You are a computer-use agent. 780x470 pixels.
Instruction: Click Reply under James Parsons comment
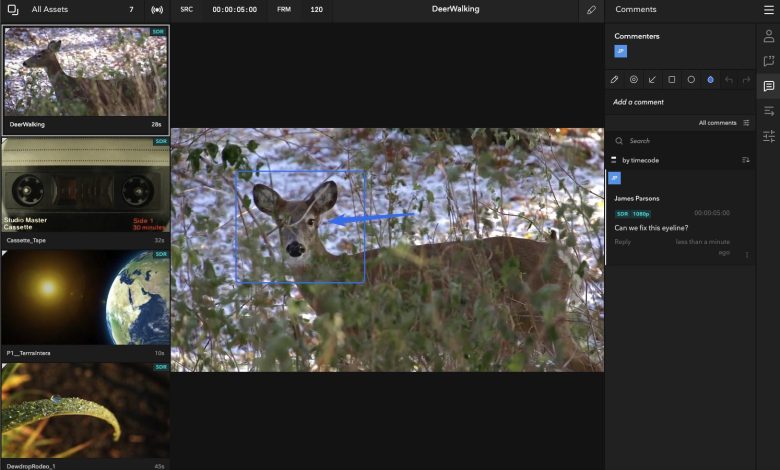[622, 241]
